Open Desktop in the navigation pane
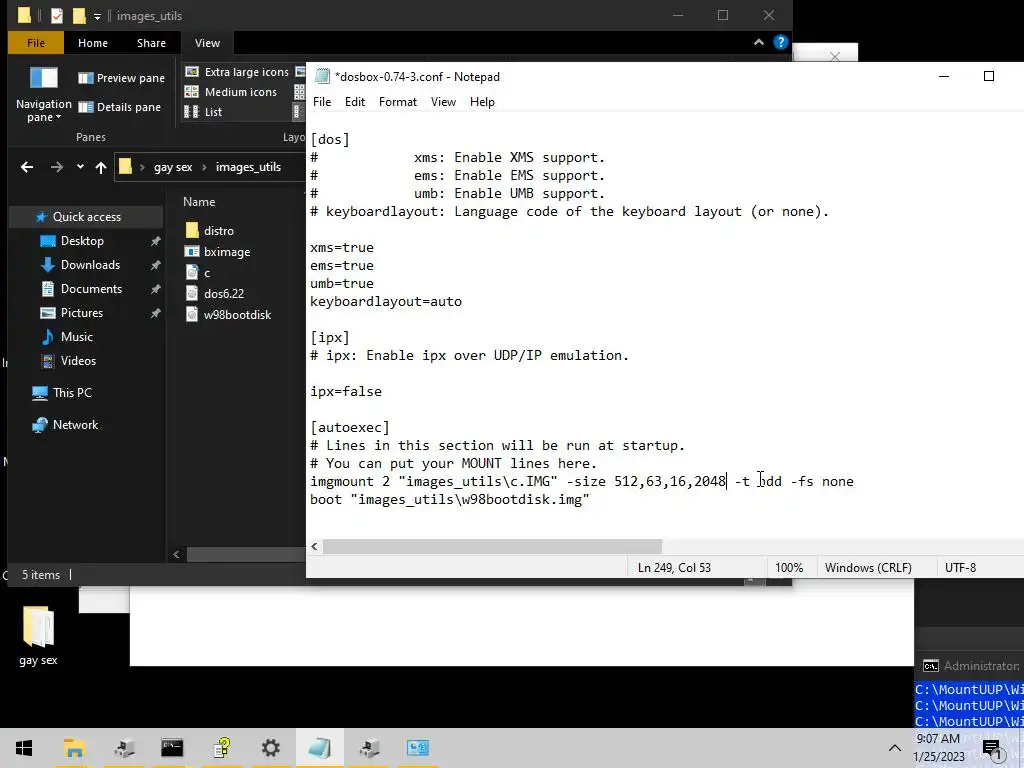Image resolution: width=1024 pixels, height=768 pixels. coord(82,241)
